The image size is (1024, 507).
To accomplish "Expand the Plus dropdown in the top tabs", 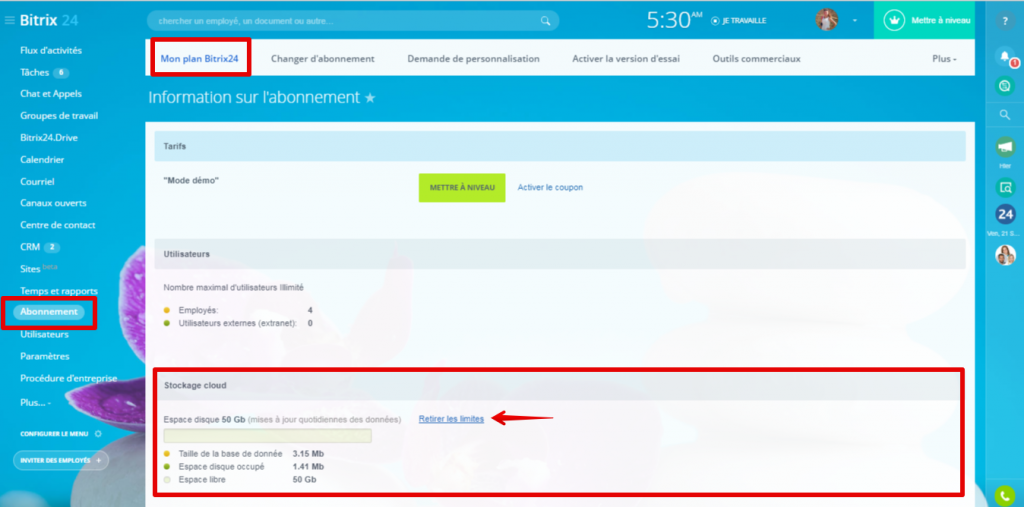I will click(944, 59).
